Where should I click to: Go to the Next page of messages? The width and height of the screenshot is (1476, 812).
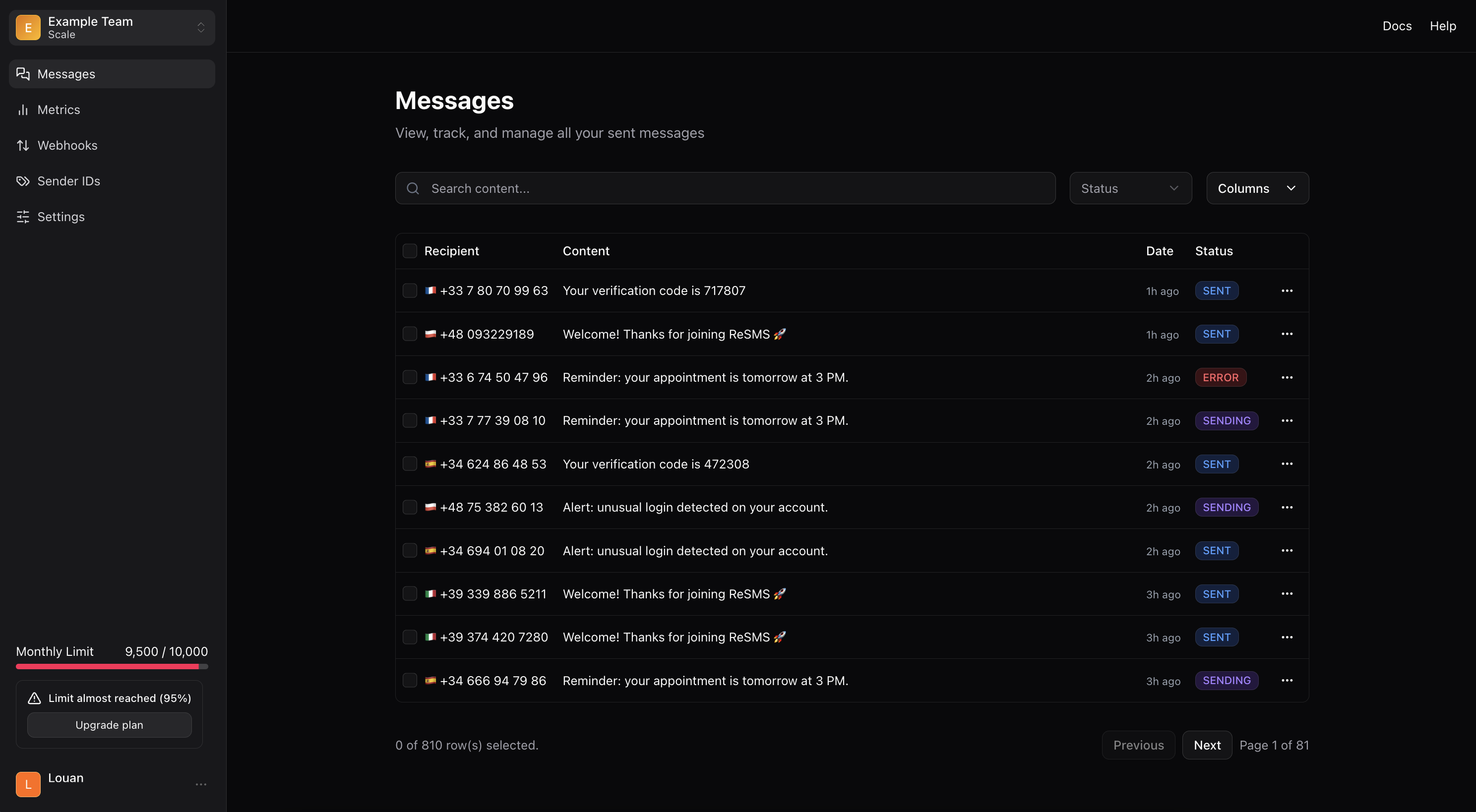pyautogui.click(x=1207, y=745)
